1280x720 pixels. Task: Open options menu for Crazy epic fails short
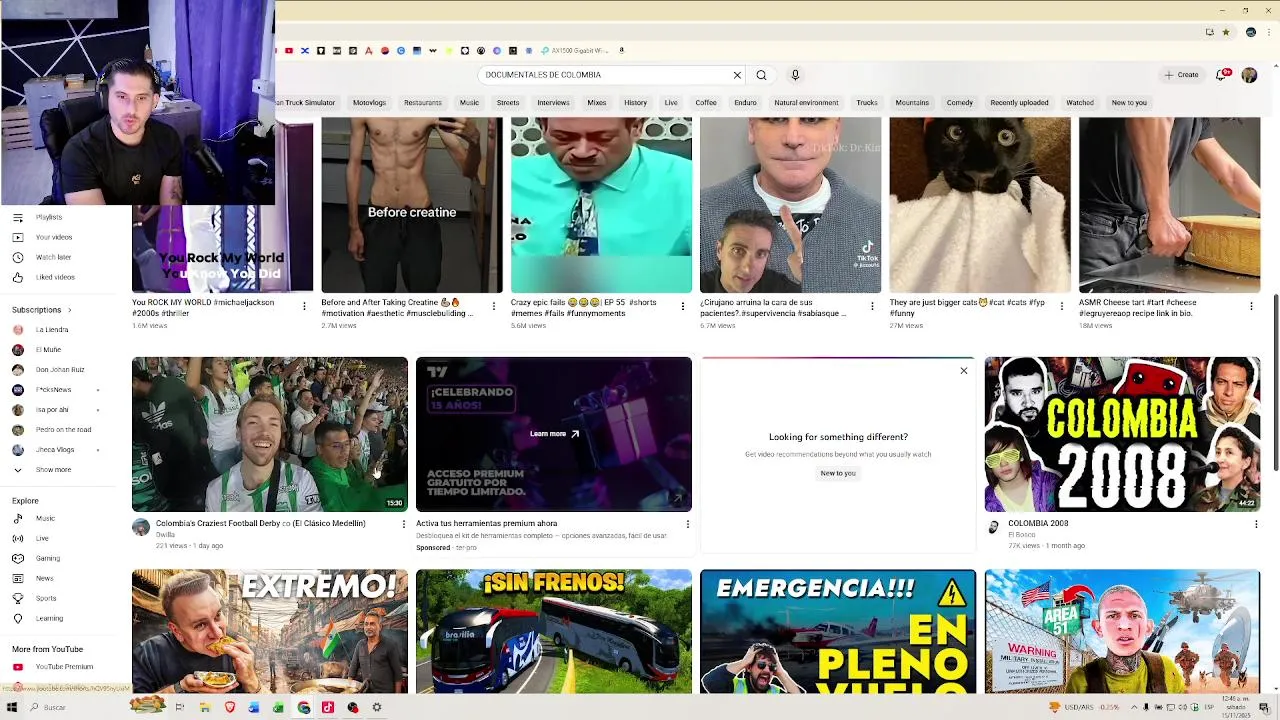(x=683, y=306)
